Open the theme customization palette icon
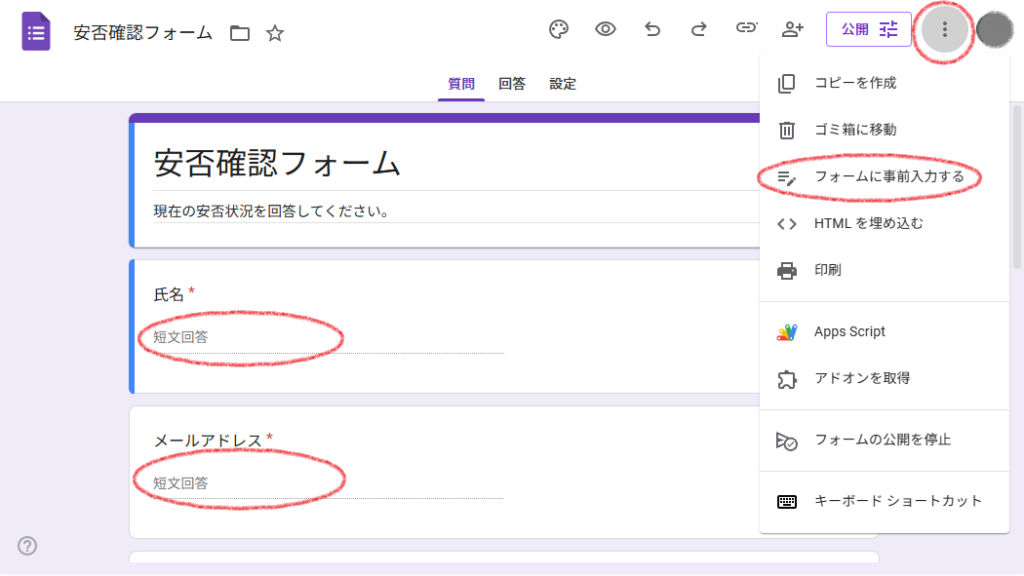The height and width of the screenshot is (576, 1024). click(x=559, y=29)
